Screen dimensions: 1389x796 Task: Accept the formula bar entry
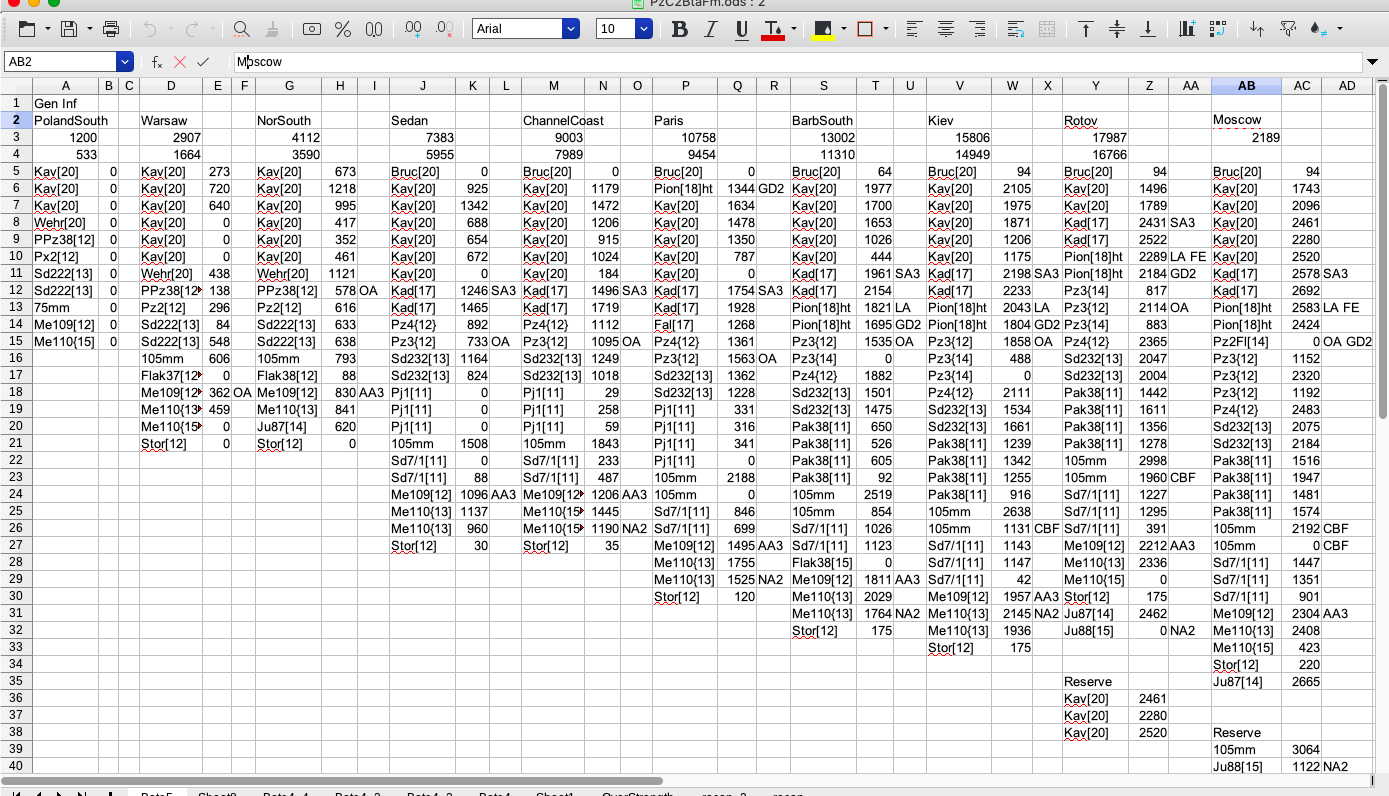pyautogui.click(x=203, y=62)
